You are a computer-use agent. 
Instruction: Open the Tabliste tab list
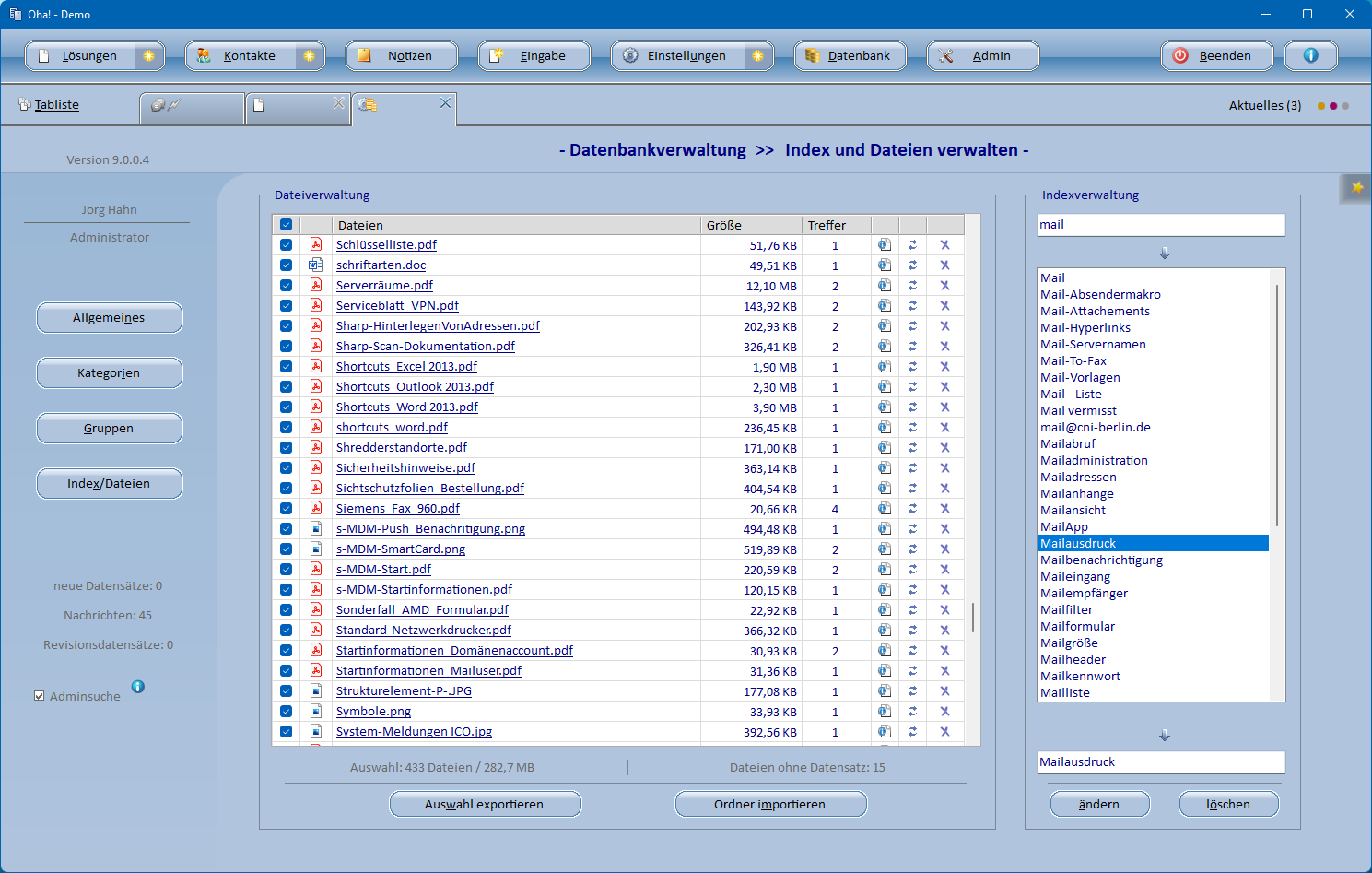pos(56,105)
